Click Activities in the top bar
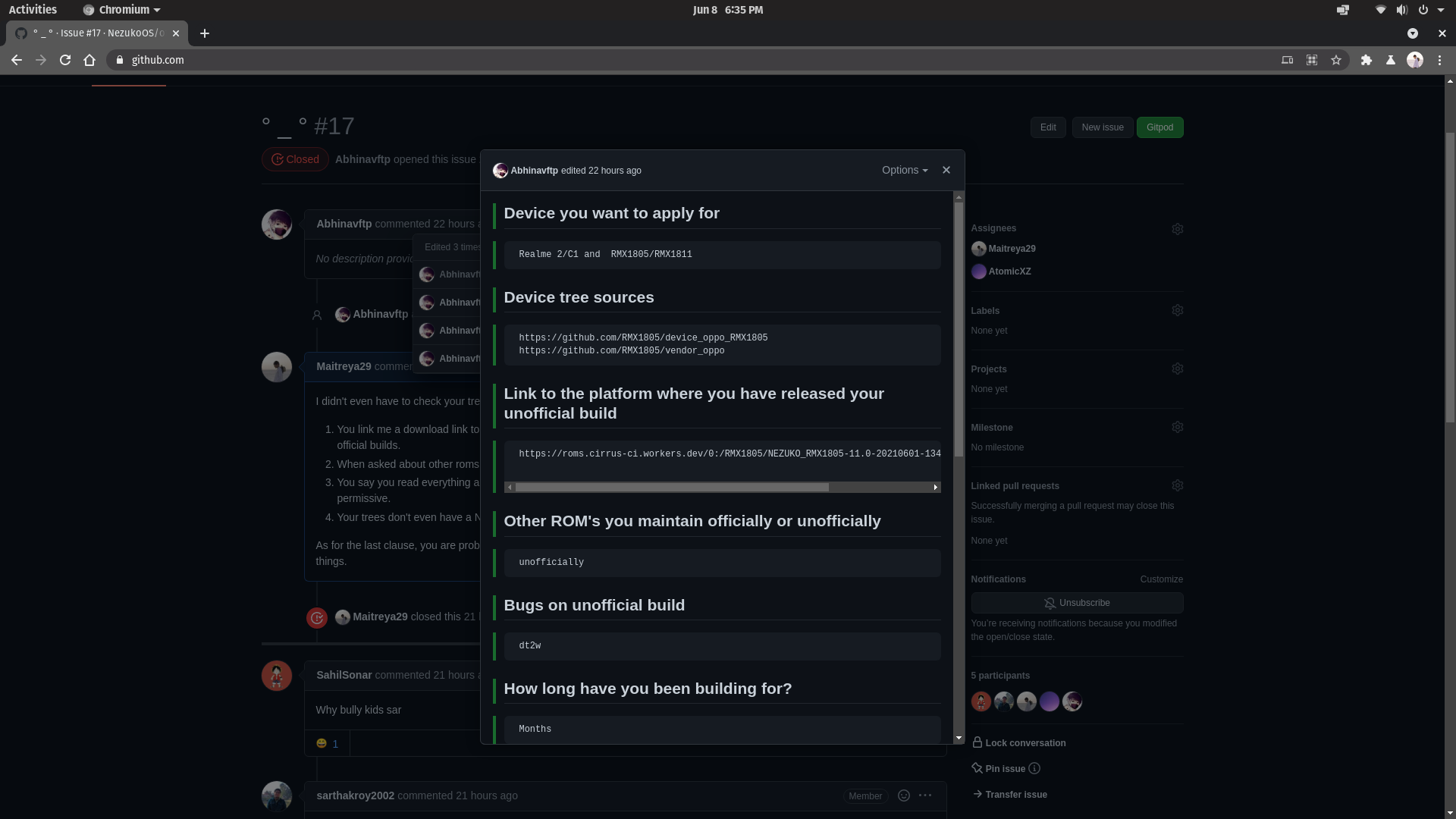This screenshot has width=1456, height=819. (x=33, y=10)
